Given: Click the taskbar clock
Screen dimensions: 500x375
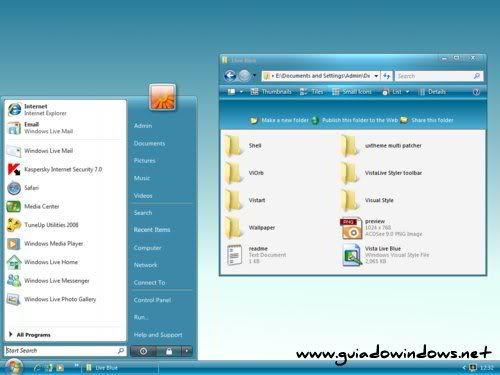Looking at the screenshot, I should pos(487,368).
